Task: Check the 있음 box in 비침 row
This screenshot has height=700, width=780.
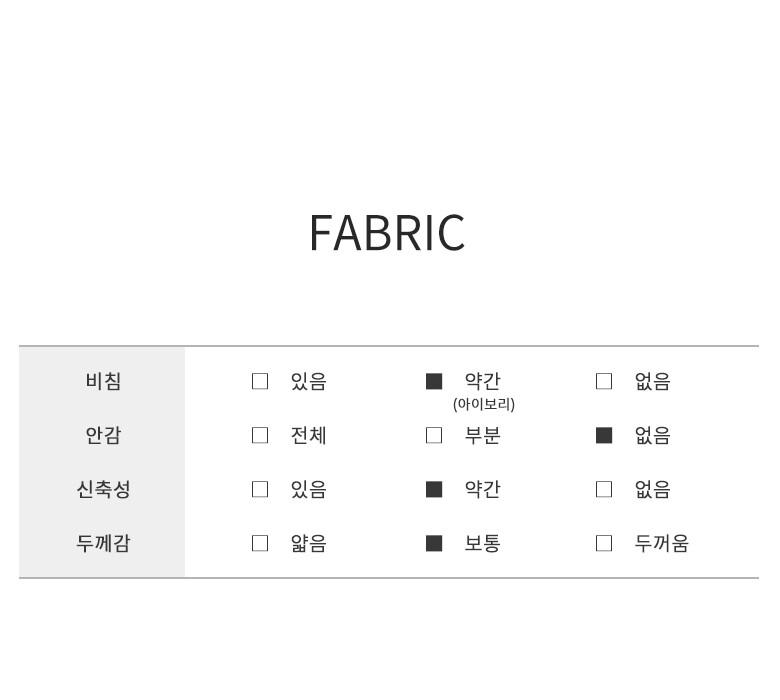Action: (x=260, y=381)
